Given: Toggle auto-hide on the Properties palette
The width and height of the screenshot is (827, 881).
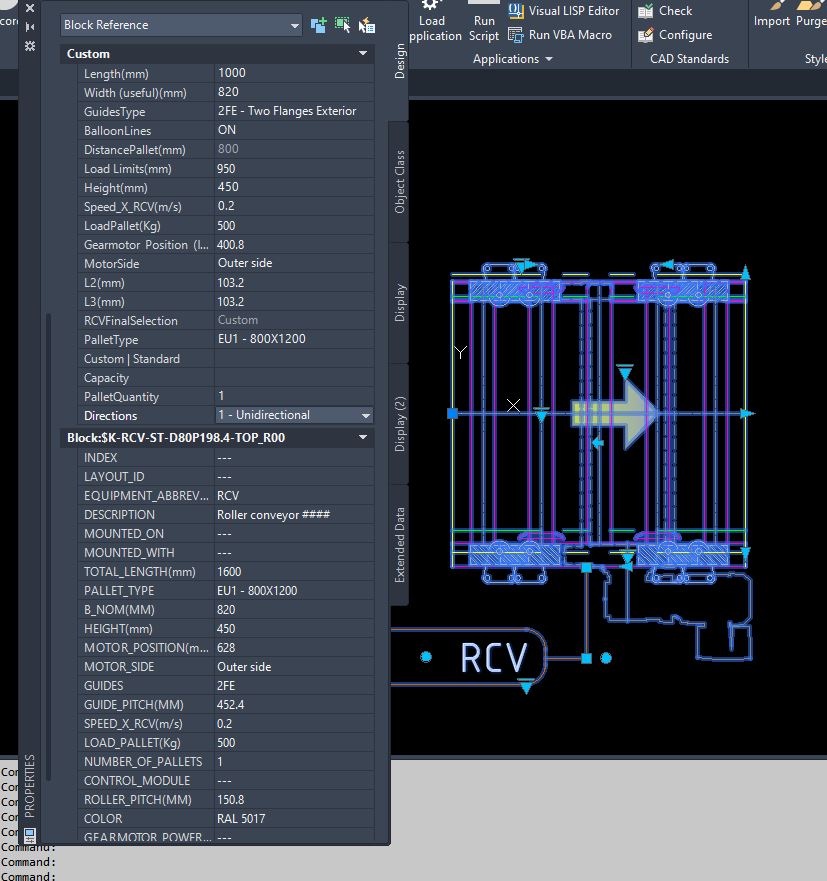Looking at the screenshot, I should click(x=29, y=27).
